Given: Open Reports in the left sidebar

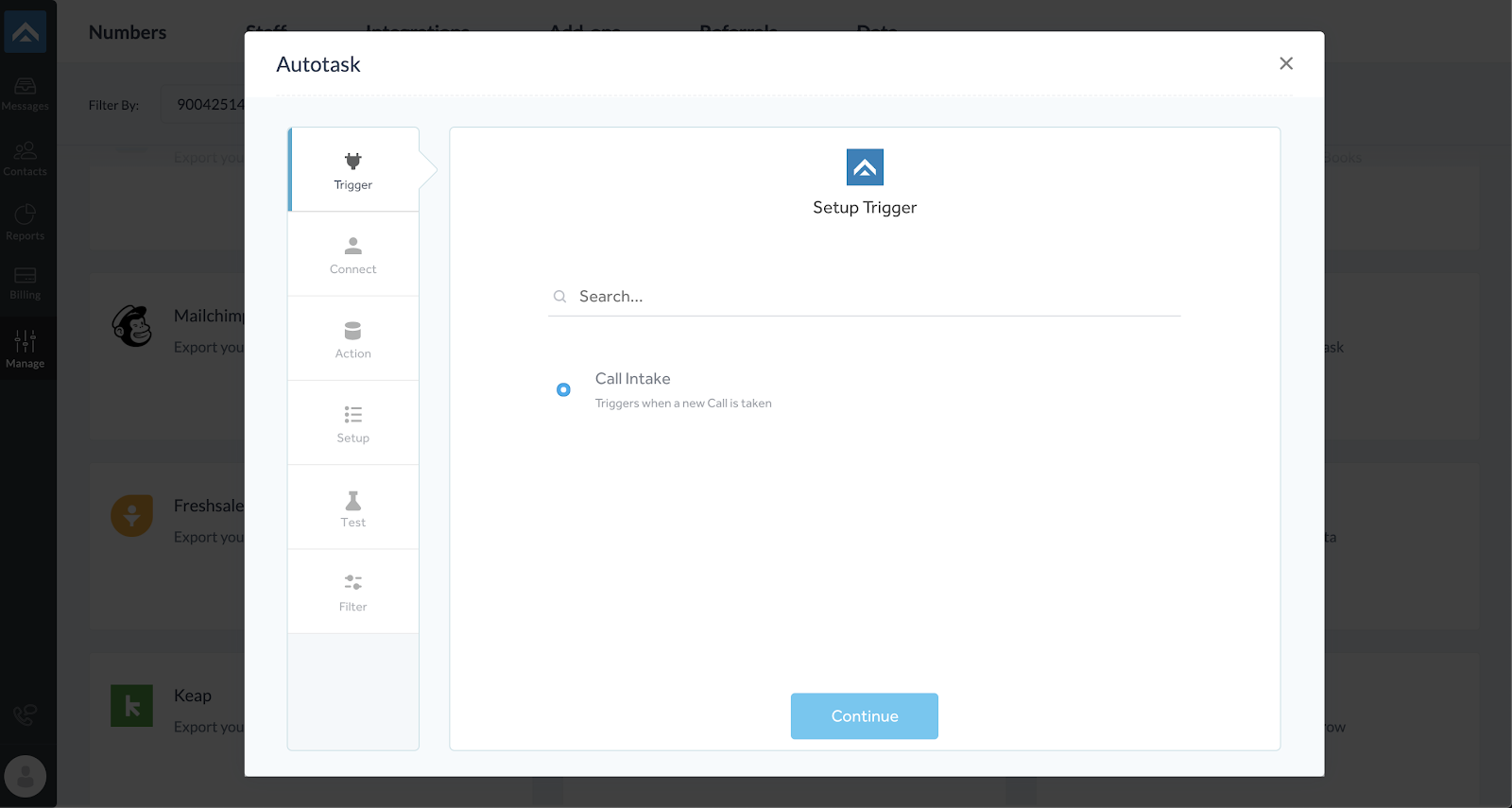Looking at the screenshot, I should click(26, 223).
